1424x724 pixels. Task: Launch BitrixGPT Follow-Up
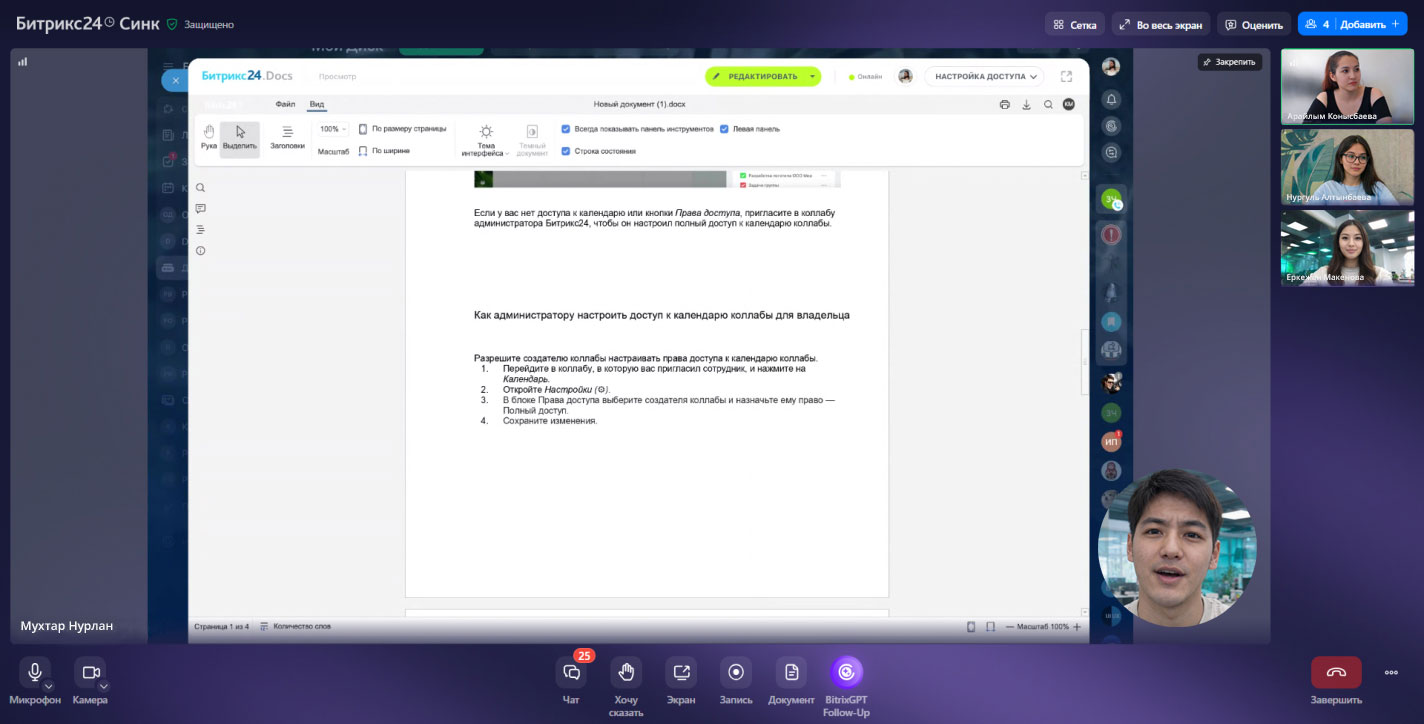(846, 673)
